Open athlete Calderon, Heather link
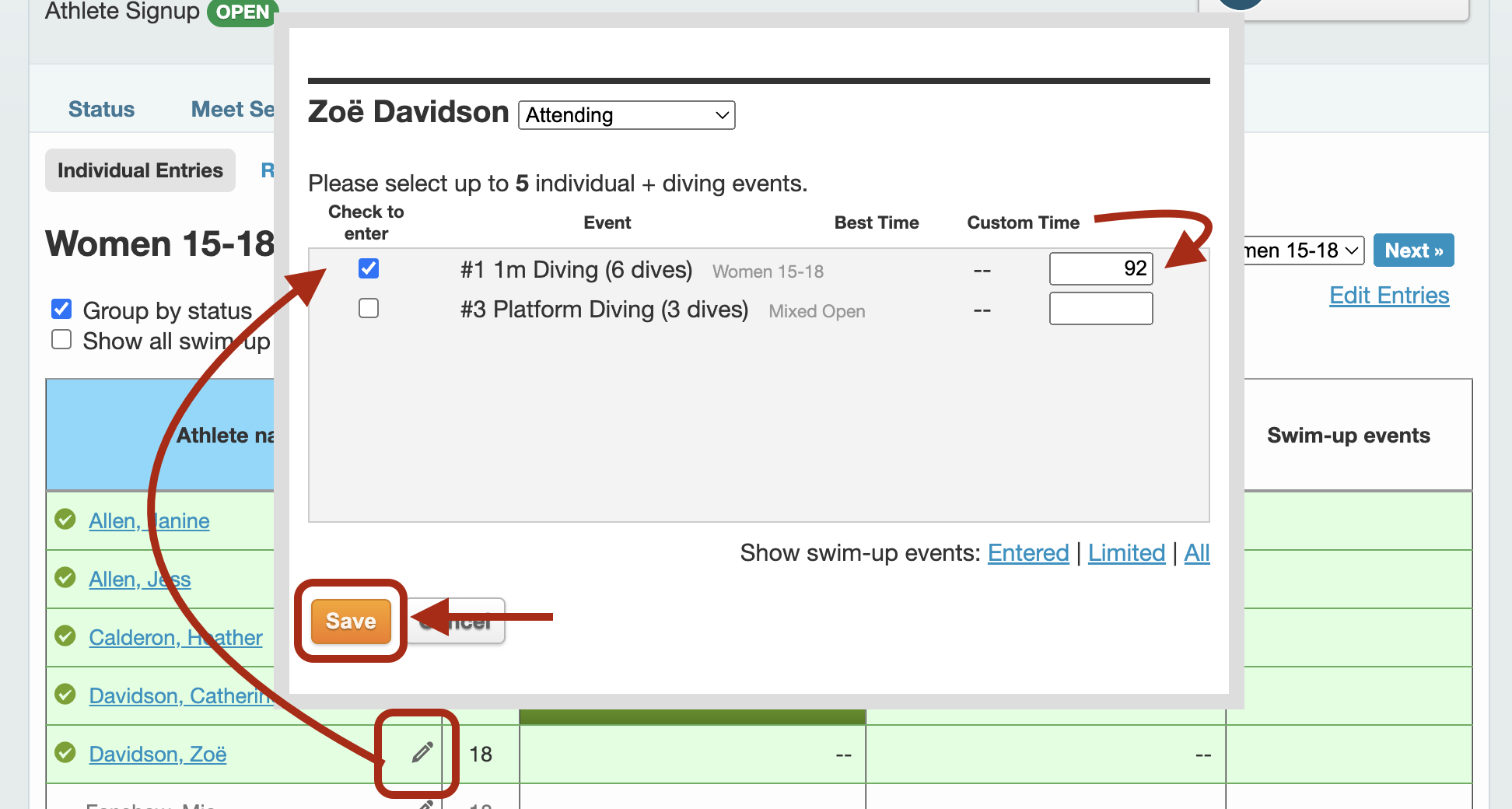The height and width of the screenshot is (809, 1512). [x=175, y=637]
